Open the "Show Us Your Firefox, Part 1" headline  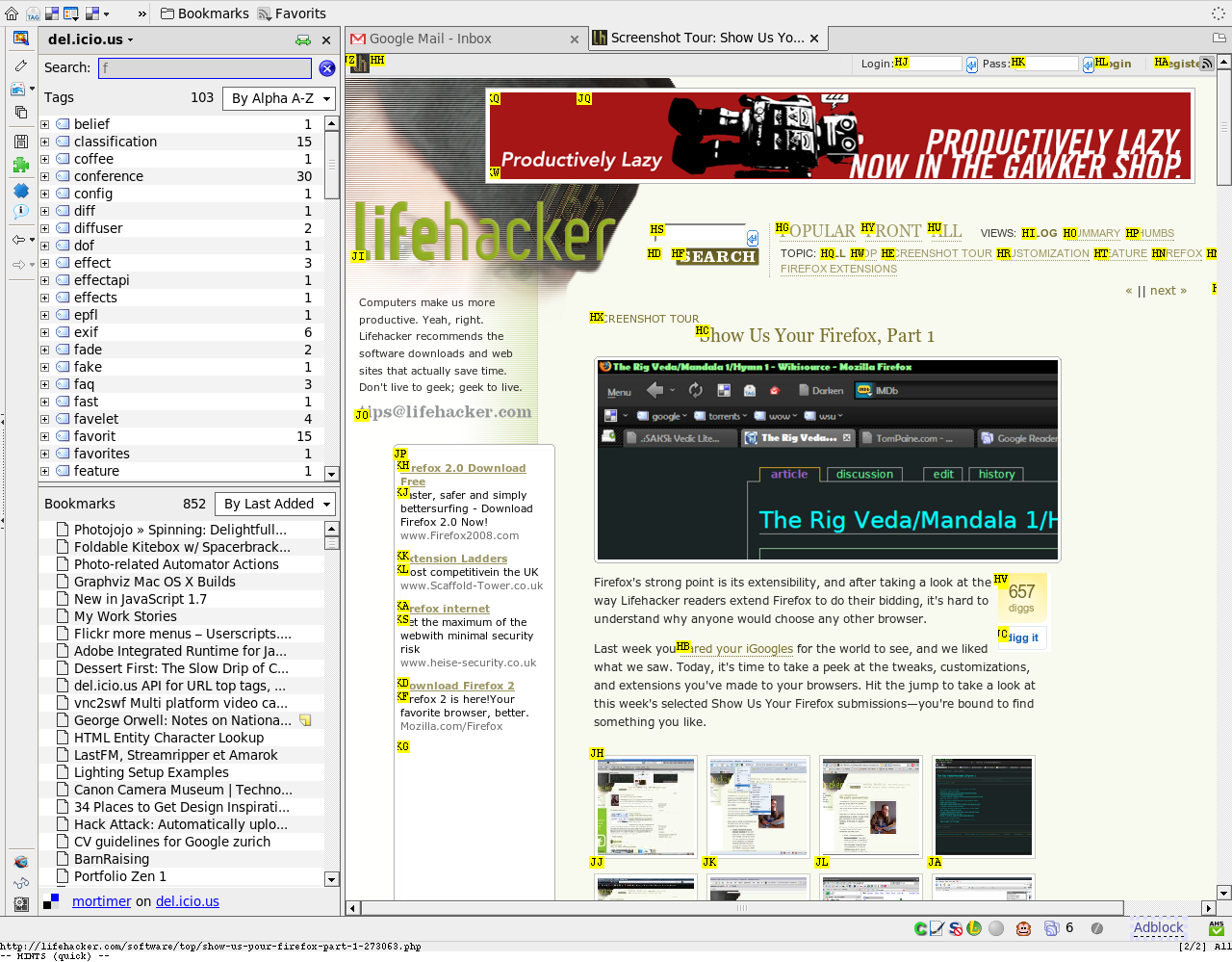coord(816,336)
